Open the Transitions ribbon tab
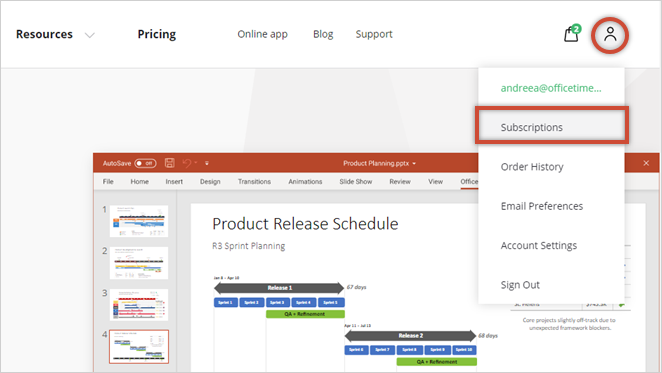The image size is (662, 373). point(254,182)
